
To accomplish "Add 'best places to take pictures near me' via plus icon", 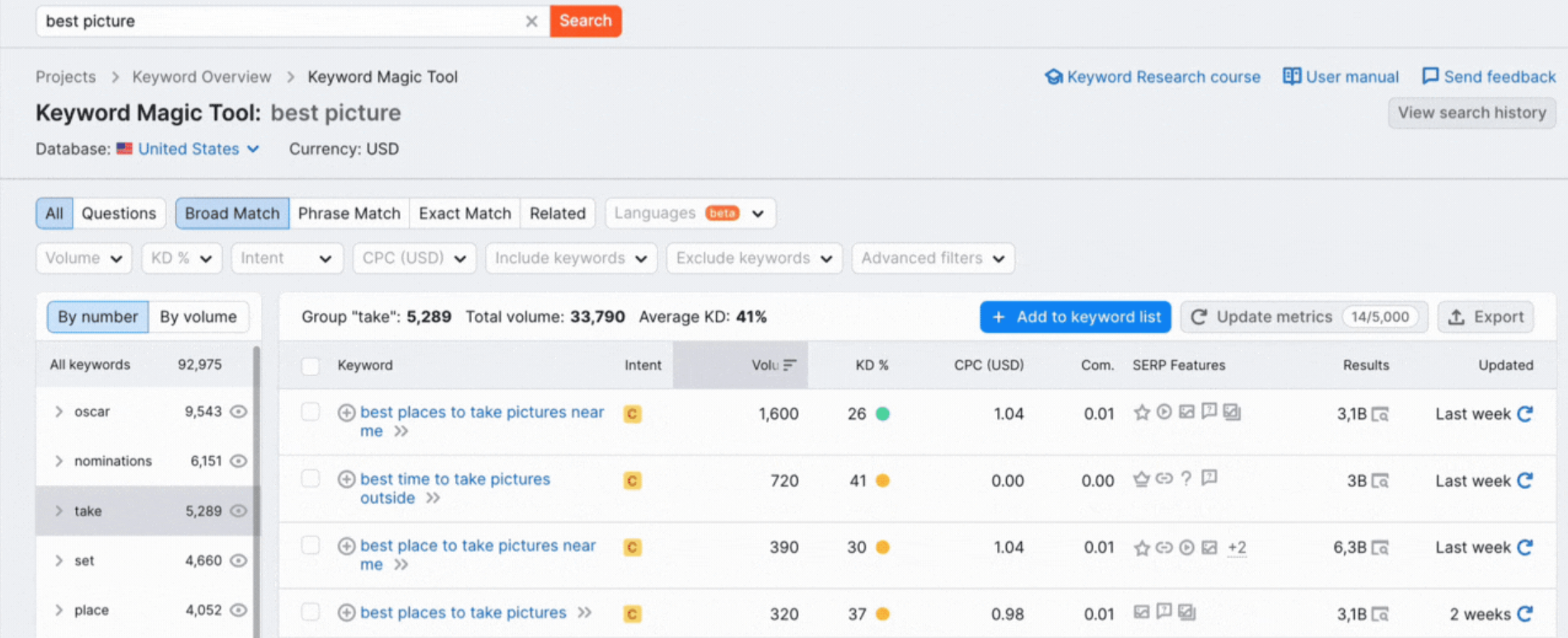I will pyautogui.click(x=347, y=412).
